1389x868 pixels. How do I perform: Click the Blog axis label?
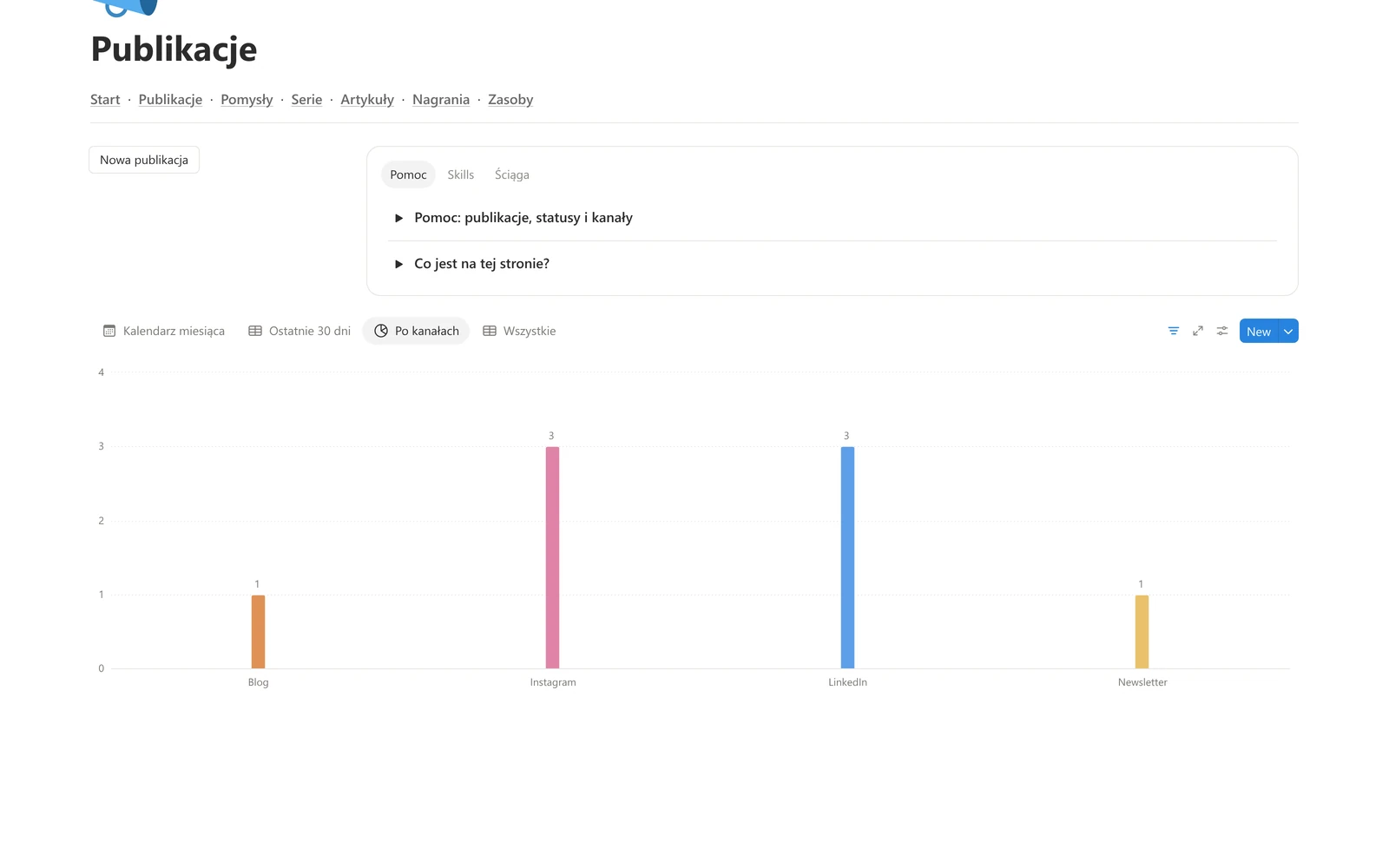(258, 682)
